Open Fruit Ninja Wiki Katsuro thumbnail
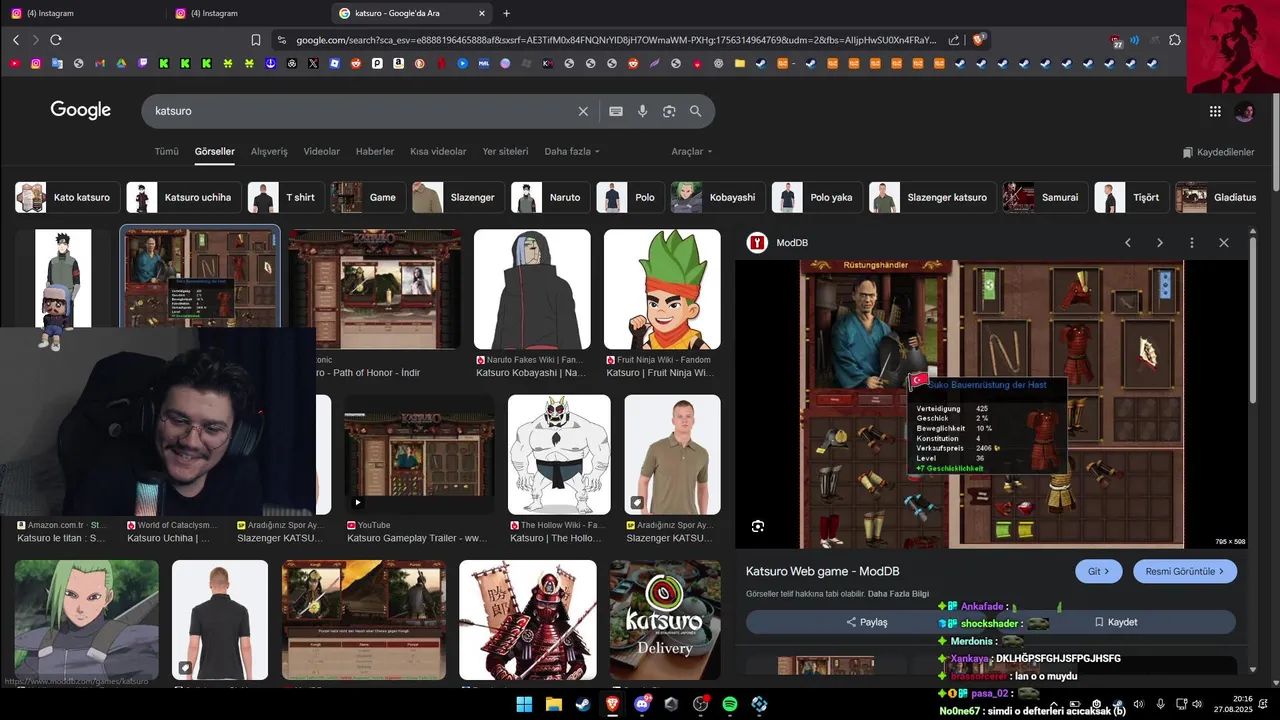 [x=662, y=289]
